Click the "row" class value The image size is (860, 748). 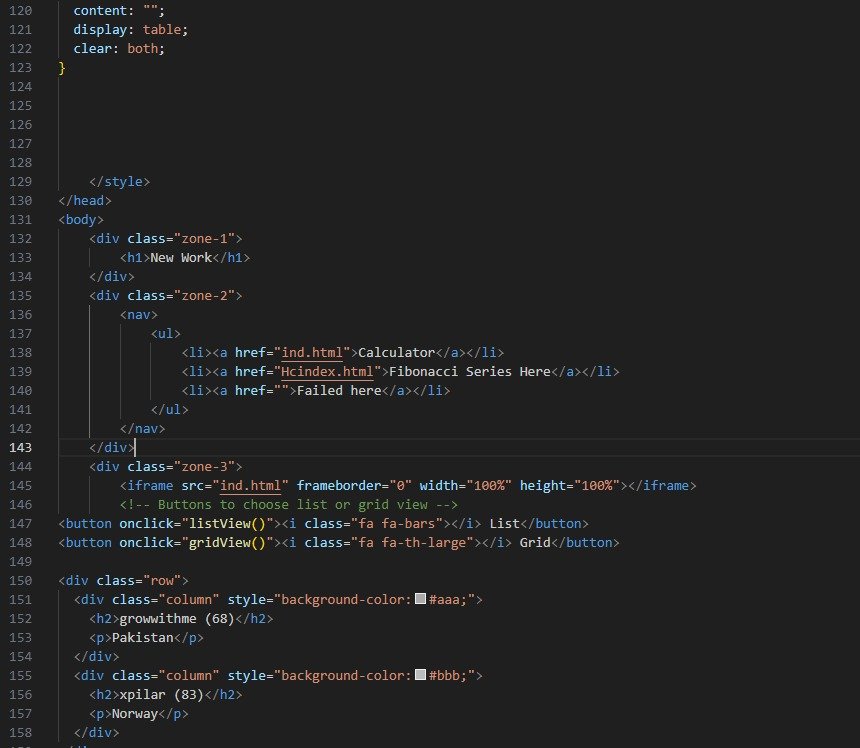coord(162,581)
